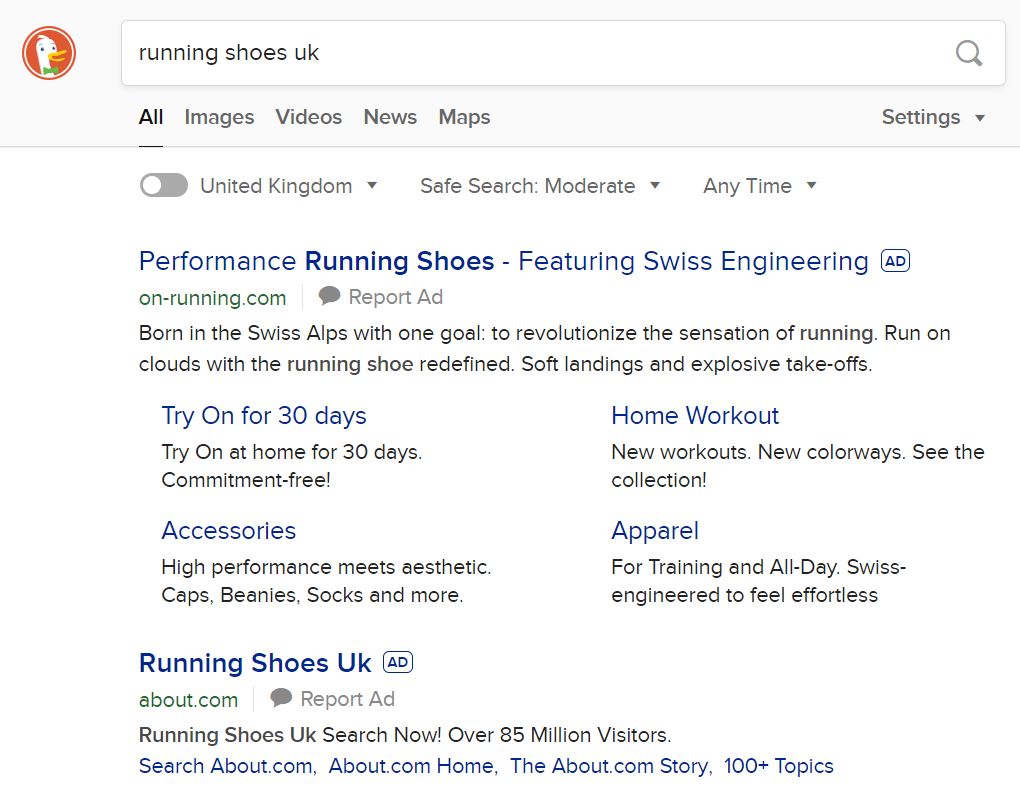Open the 100+ Topics link

(779, 765)
